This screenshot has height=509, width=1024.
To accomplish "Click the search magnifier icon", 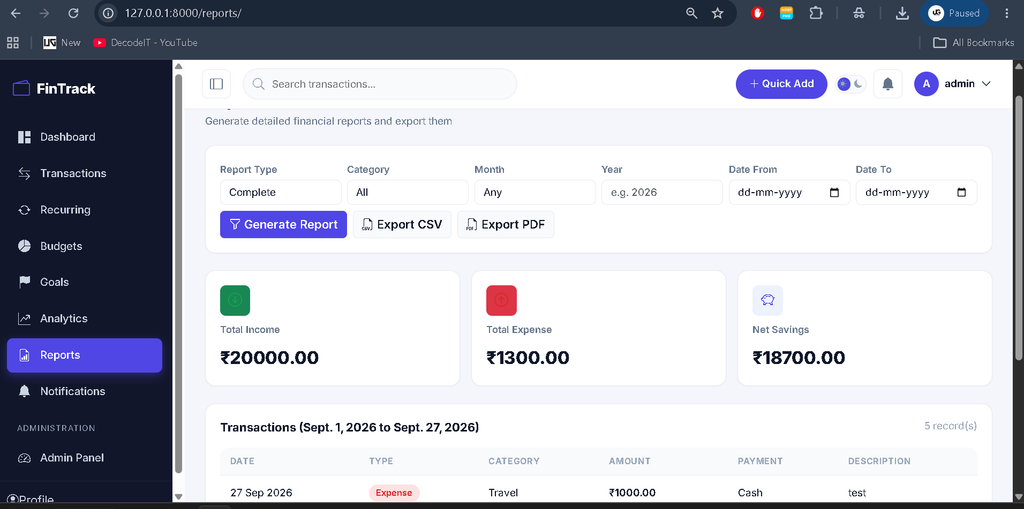I will coord(258,84).
